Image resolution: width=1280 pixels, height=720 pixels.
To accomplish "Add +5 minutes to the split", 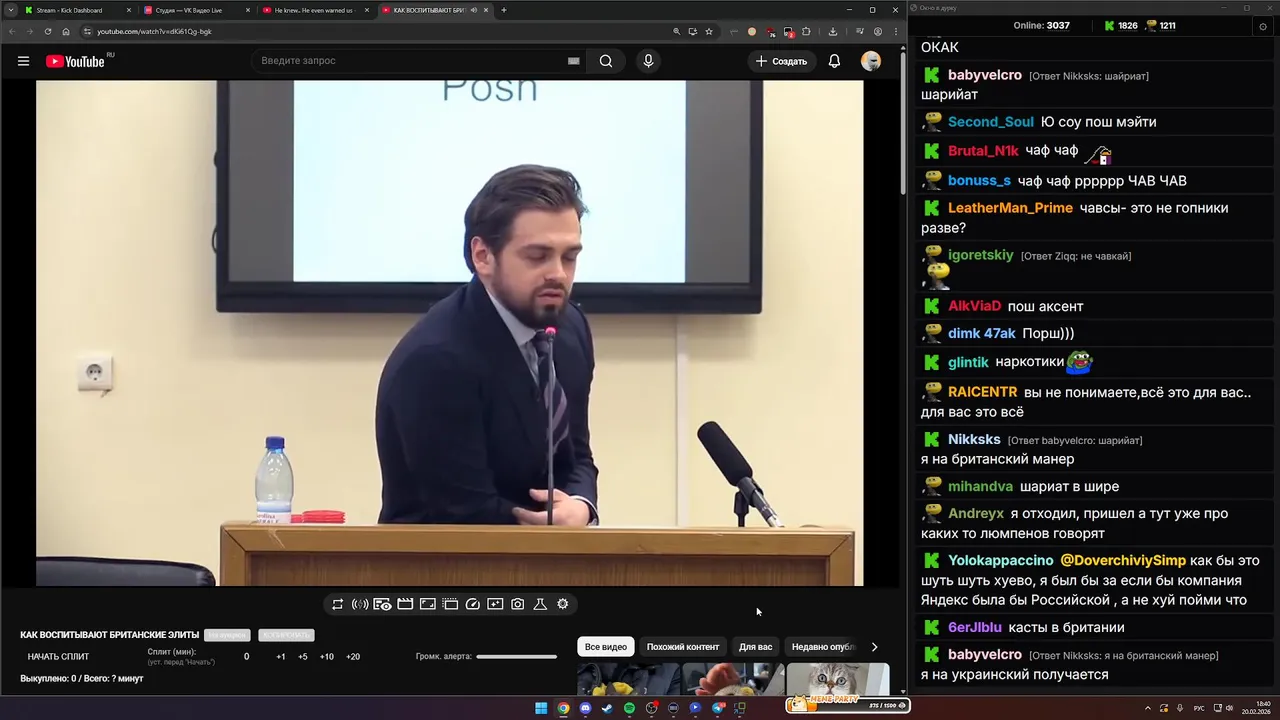I will tap(303, 657).
